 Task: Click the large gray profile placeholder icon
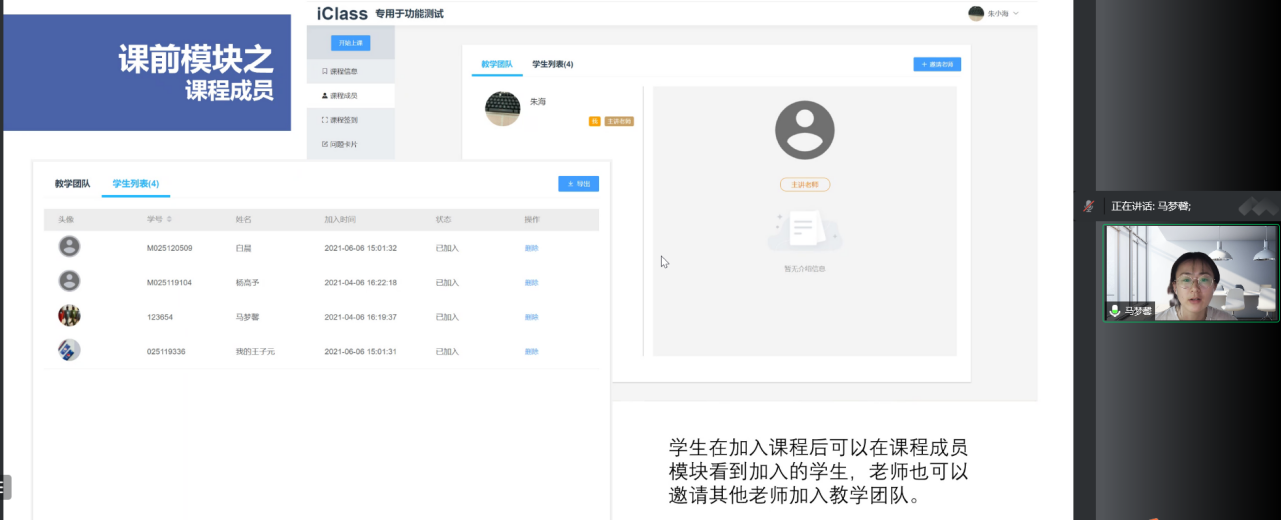click(804, 129)
